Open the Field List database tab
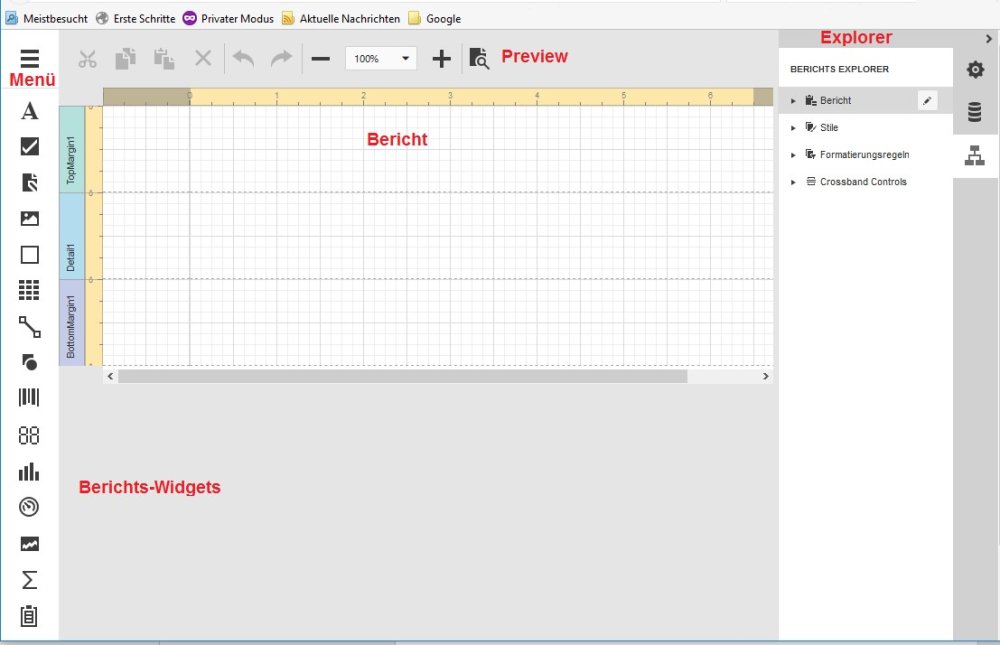 click(975, 112)
